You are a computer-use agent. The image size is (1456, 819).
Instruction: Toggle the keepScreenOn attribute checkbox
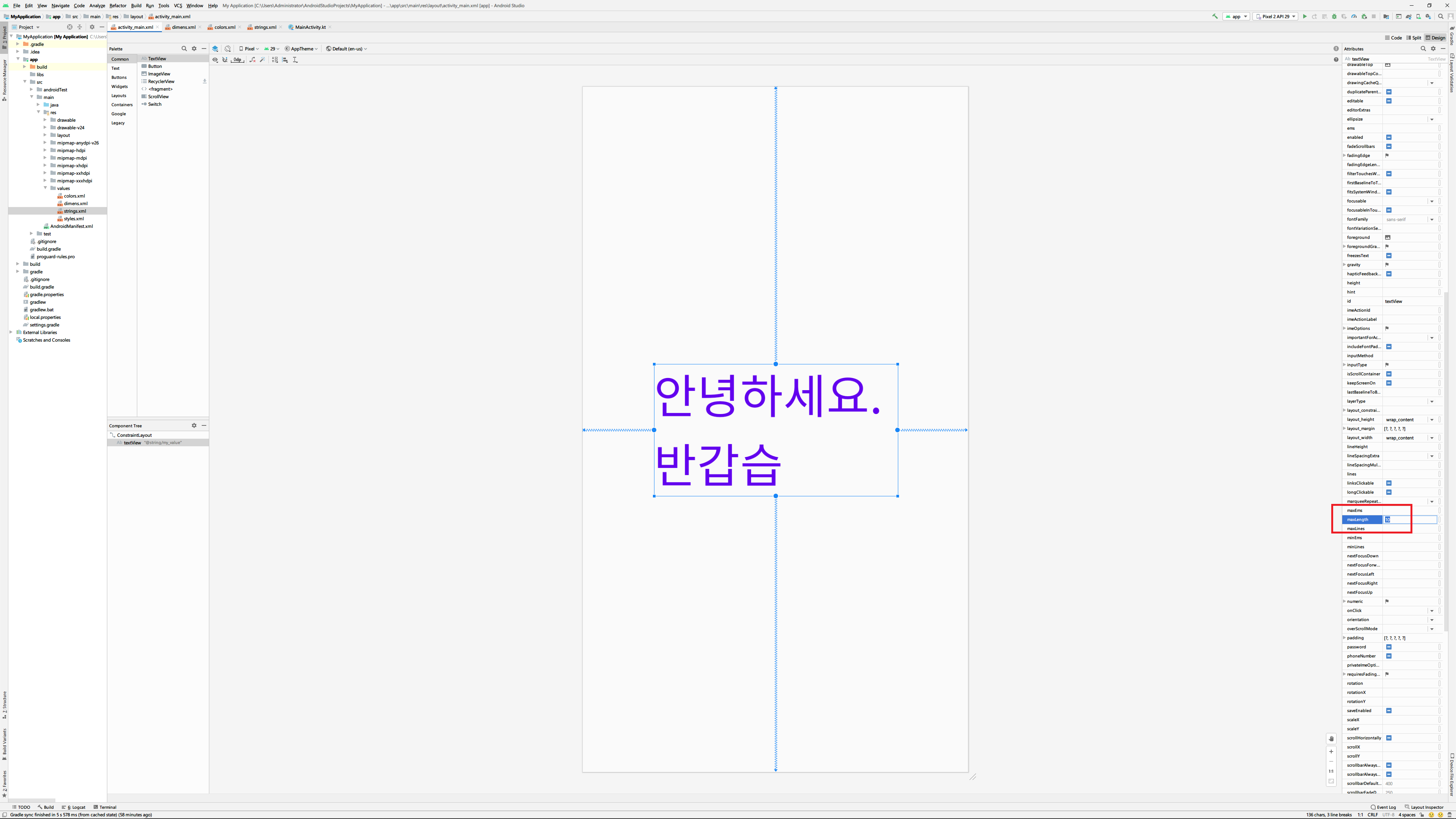(1389, 383)
